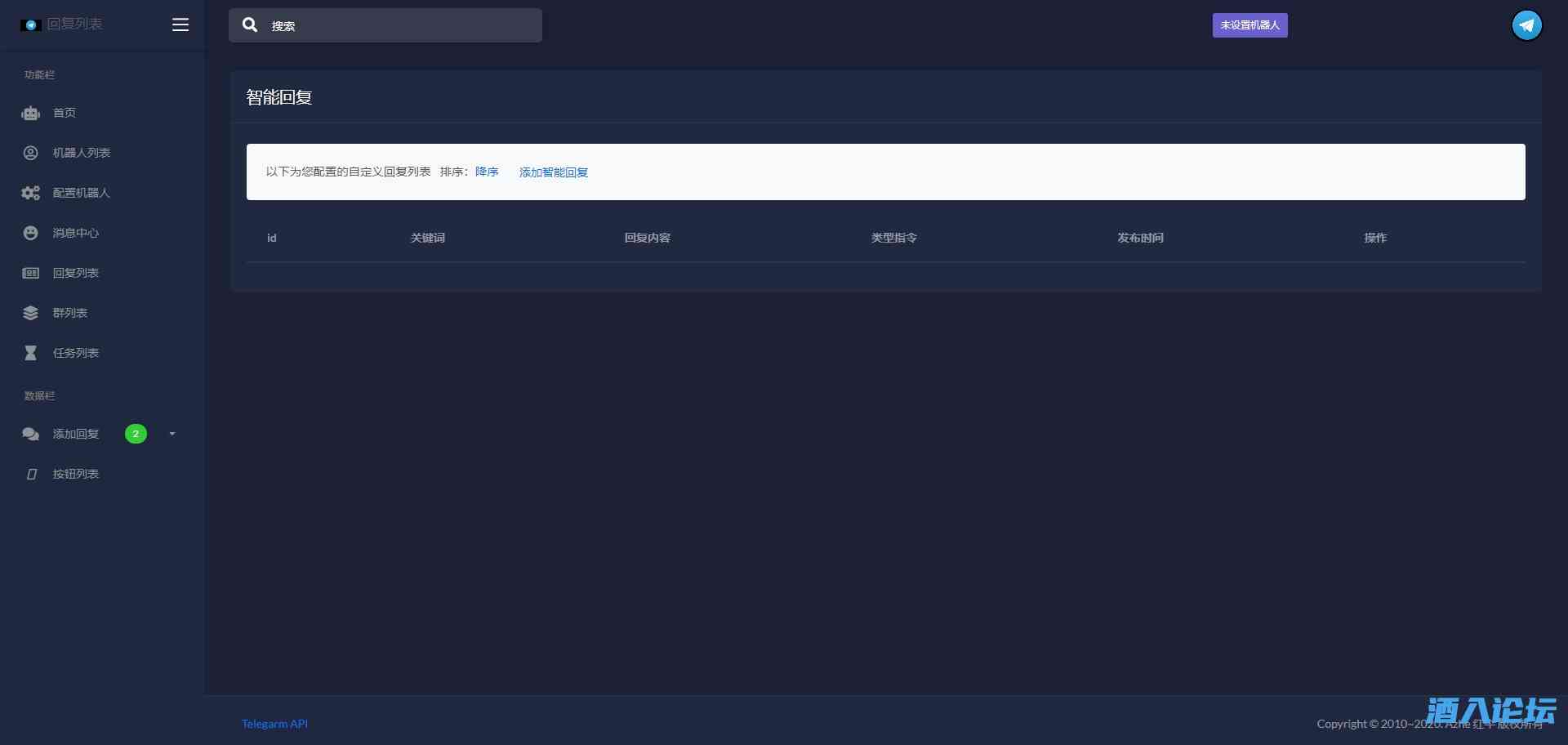Open the 回复列表 menu item
The height and width of the screenshot is (745, 1568).
click(x=75, y=273)
